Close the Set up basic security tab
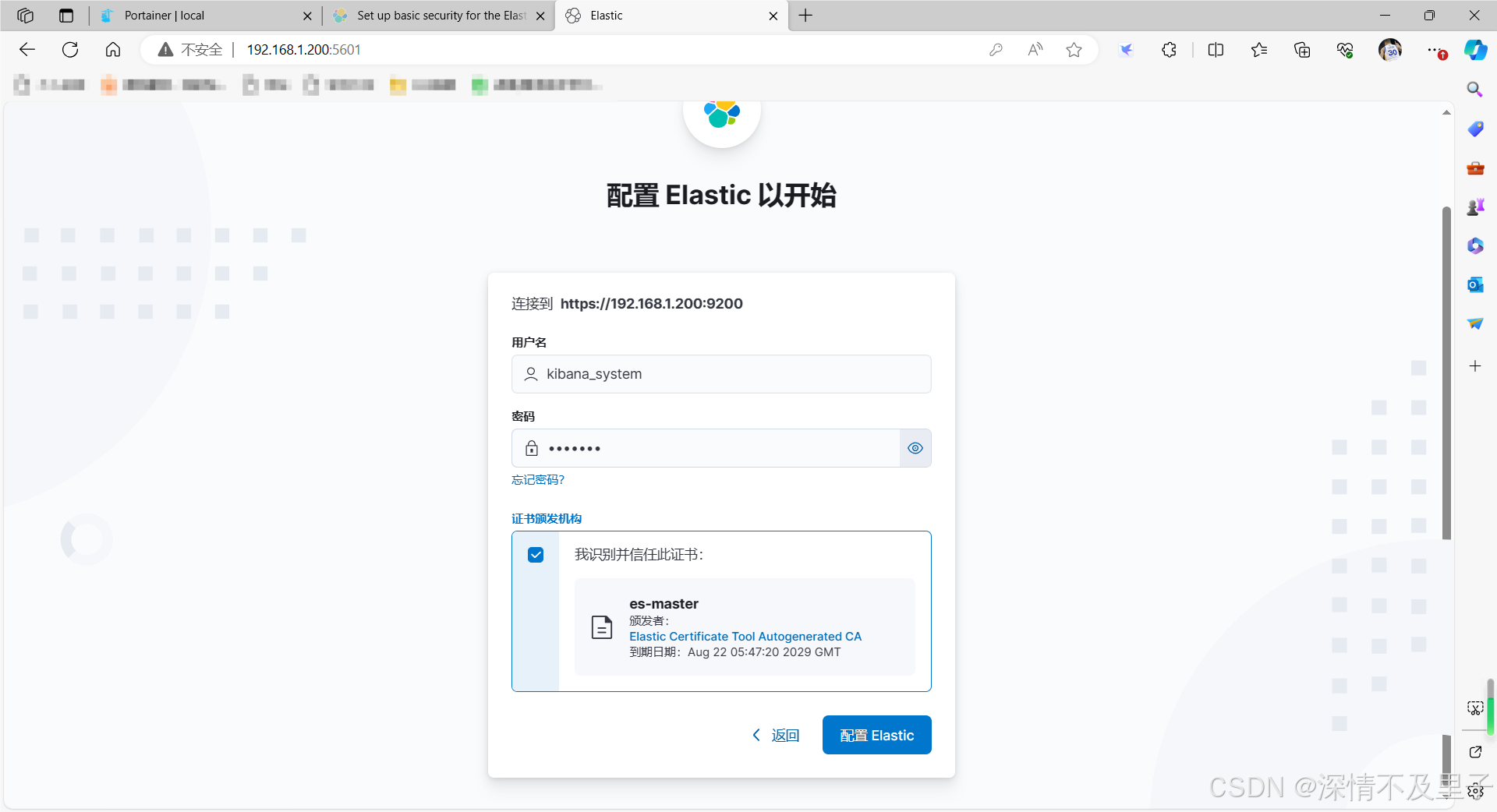The width and height of the screenshot is (1497, 812). click(x=540, y=16)
